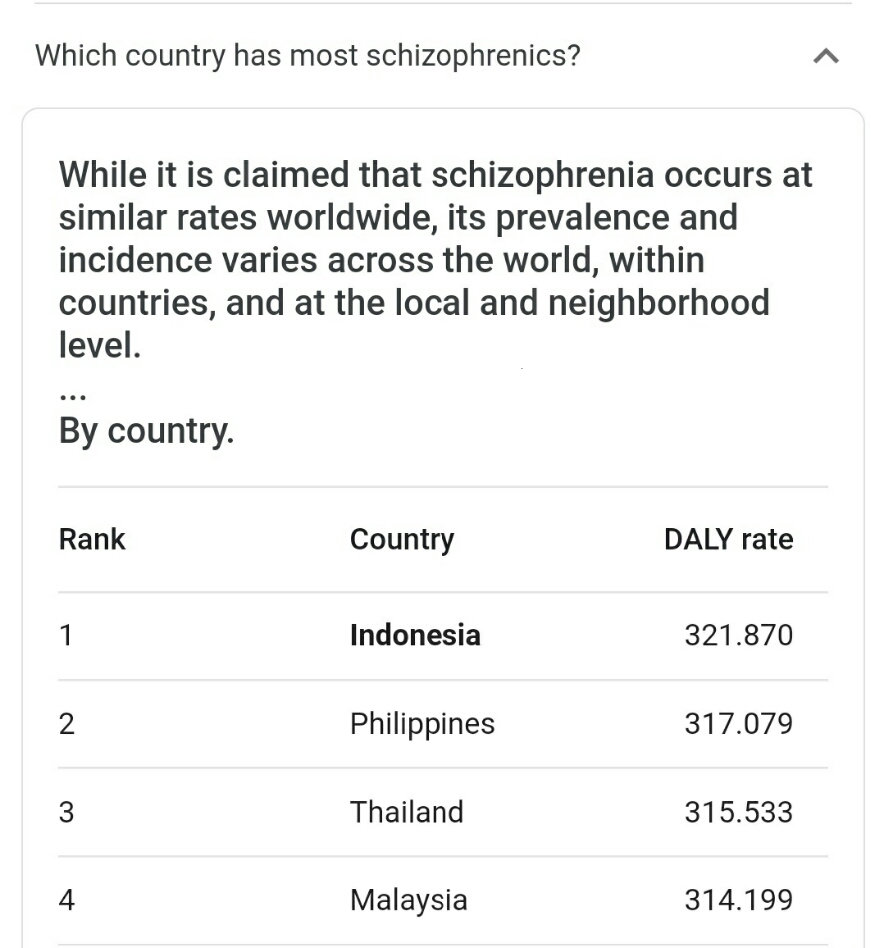The height and width of the screenshot is (948, 871).
Task: Click the ellipsis below the snippet paragraph
Action: (x=73, y=397)
